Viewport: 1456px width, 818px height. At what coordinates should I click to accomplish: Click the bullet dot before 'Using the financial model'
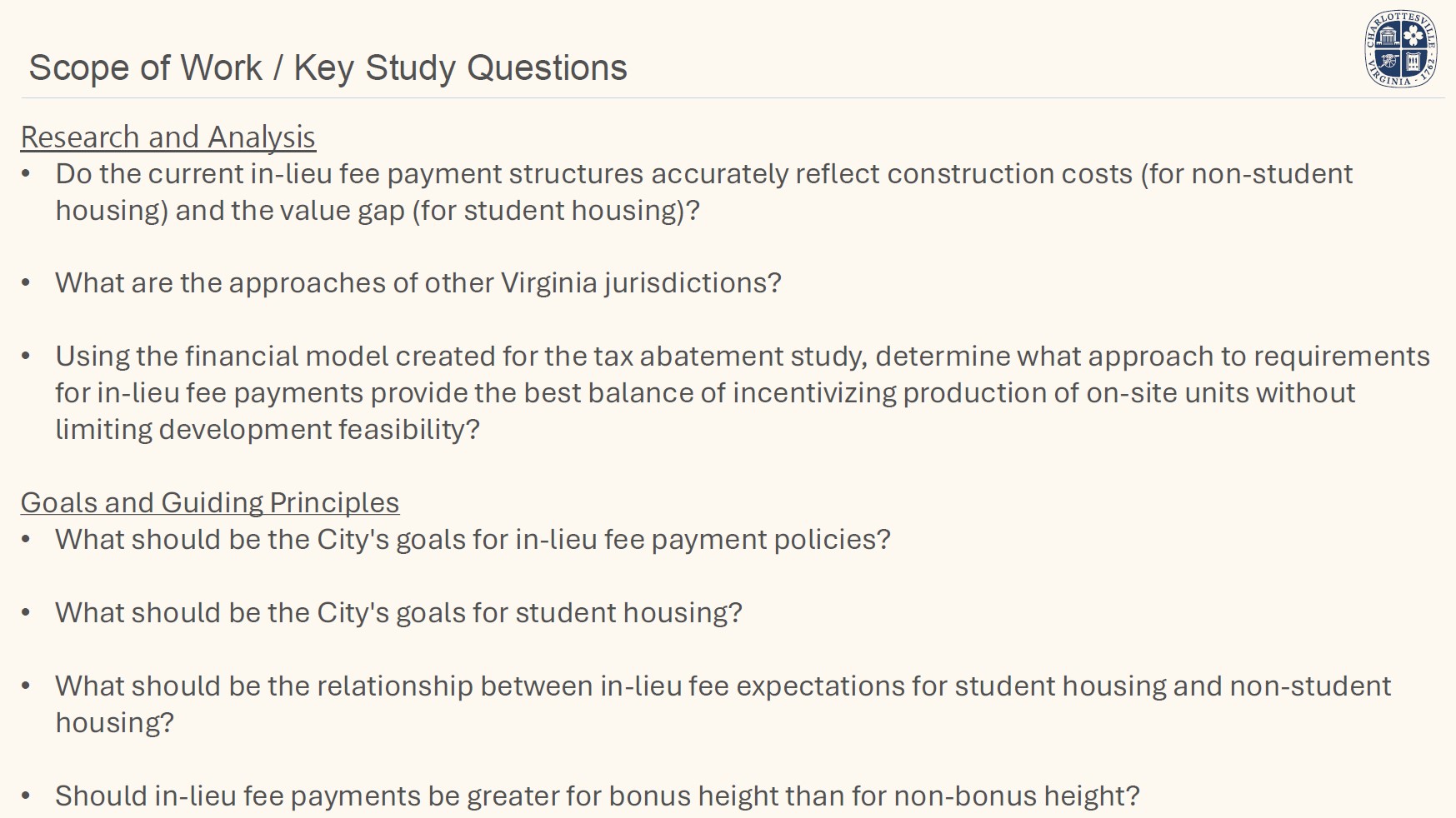tap(27, 357)
